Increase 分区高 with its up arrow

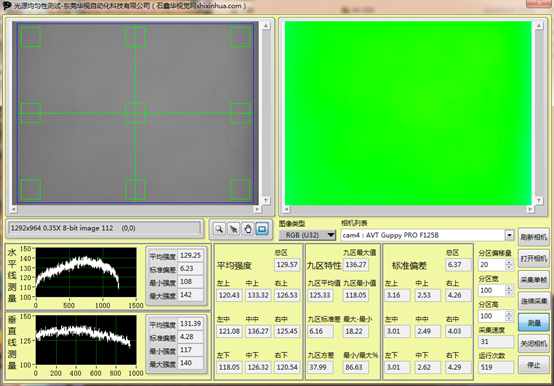509,313
